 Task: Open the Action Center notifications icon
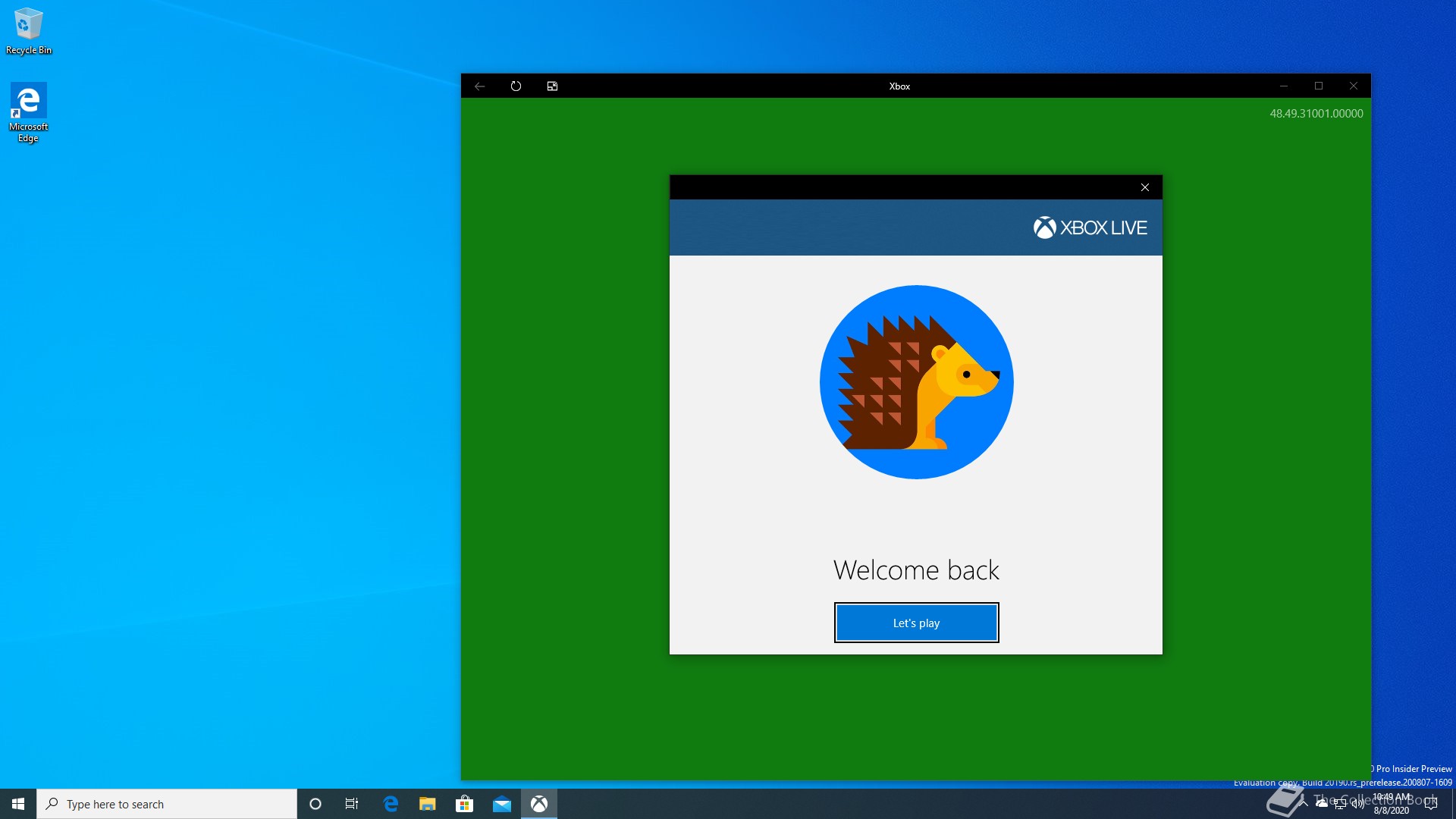coord(1431,804)
